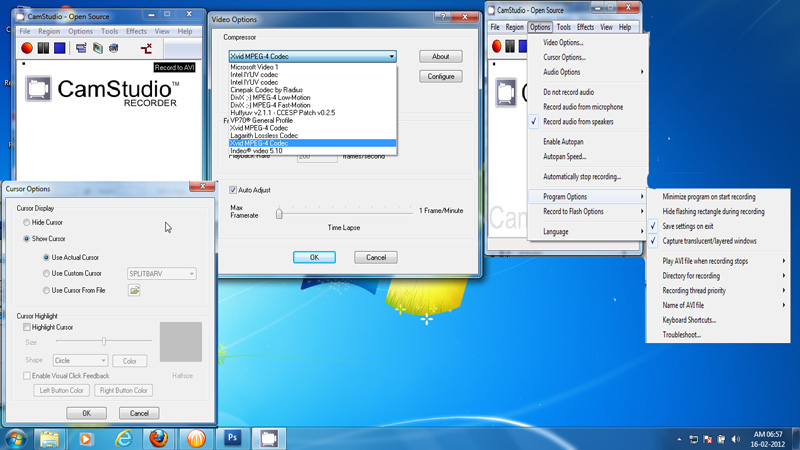Click the Max Framerate slider handle
Screen dimensions: 800x450
coord(279,213)
